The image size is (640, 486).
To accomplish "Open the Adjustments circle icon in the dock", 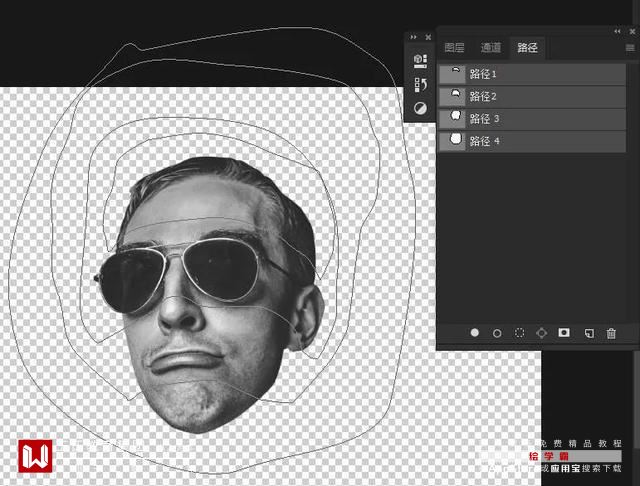I will [x=420, y=108].
